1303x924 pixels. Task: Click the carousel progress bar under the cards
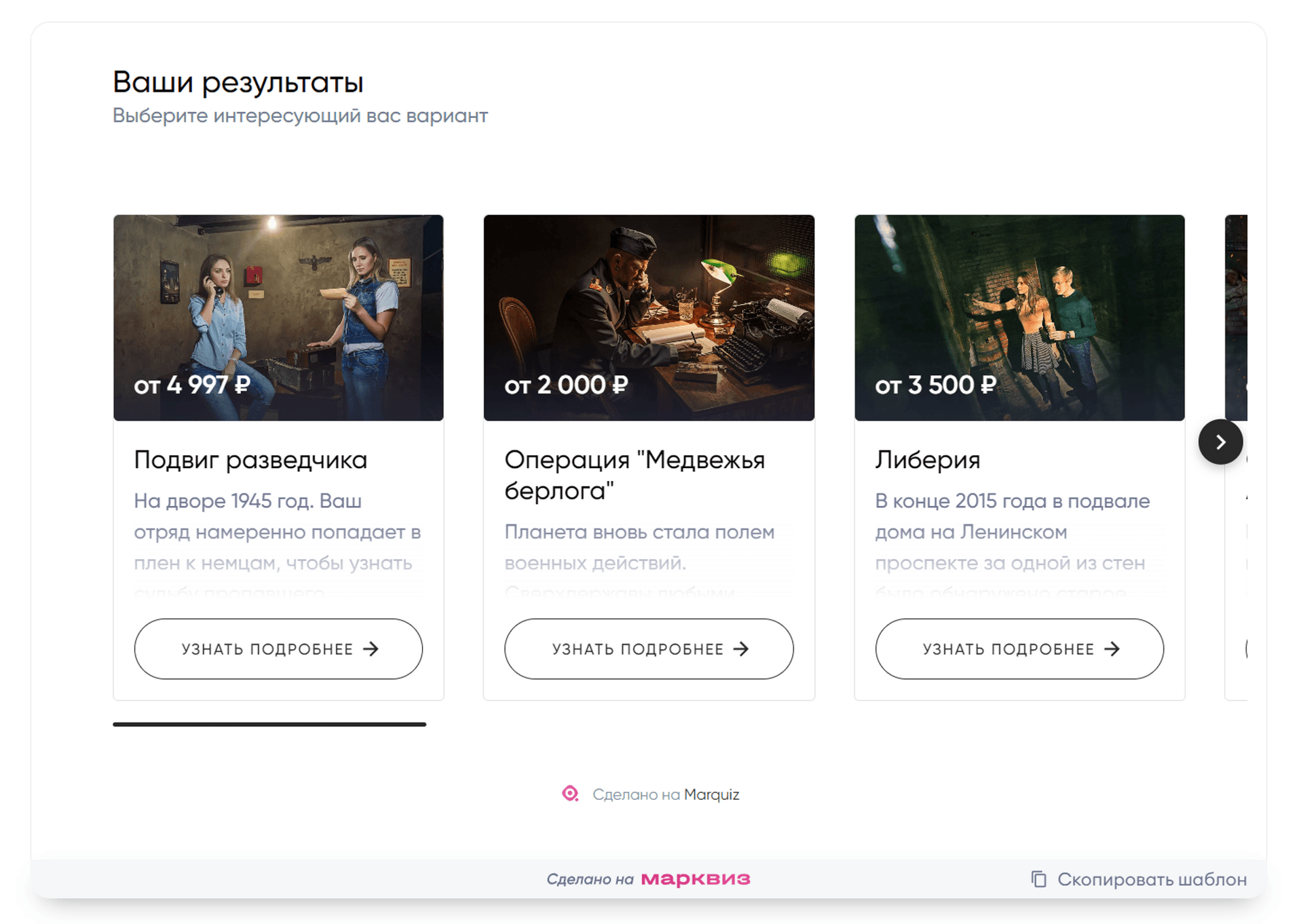268,725
